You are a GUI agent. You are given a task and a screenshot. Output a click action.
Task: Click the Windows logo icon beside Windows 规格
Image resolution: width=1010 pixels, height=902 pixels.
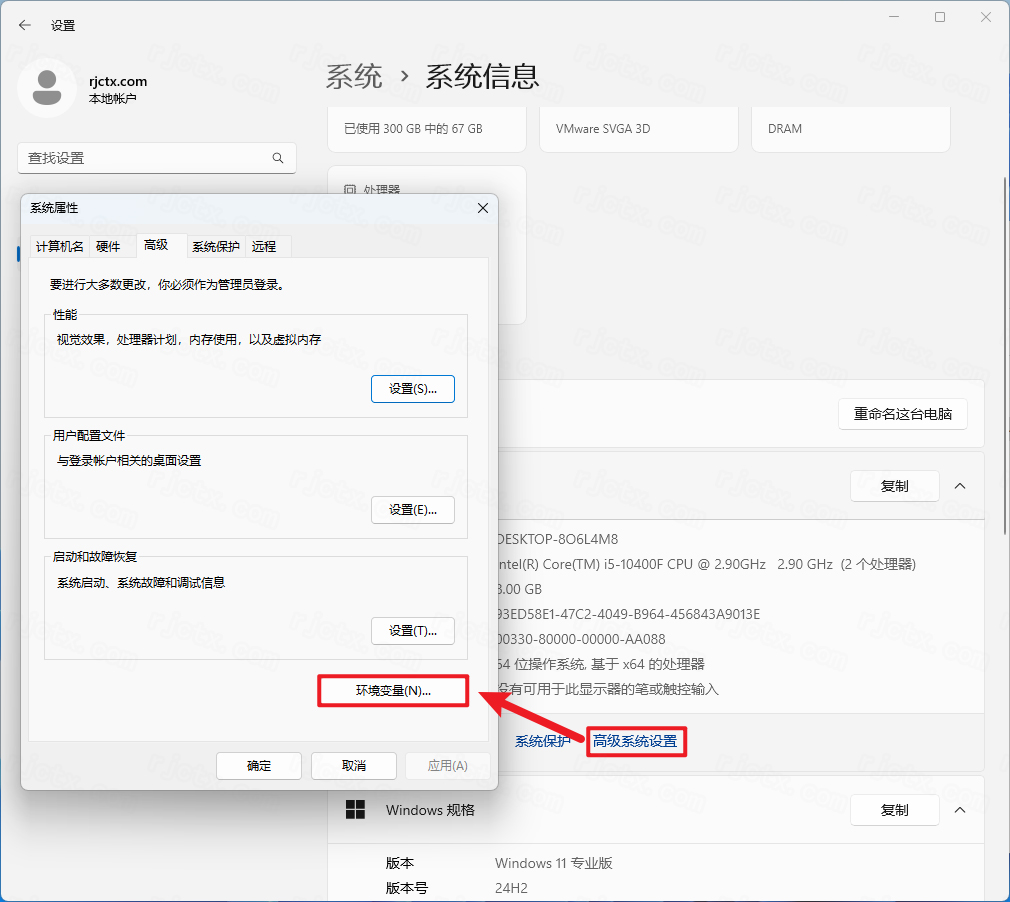[355, 809]
